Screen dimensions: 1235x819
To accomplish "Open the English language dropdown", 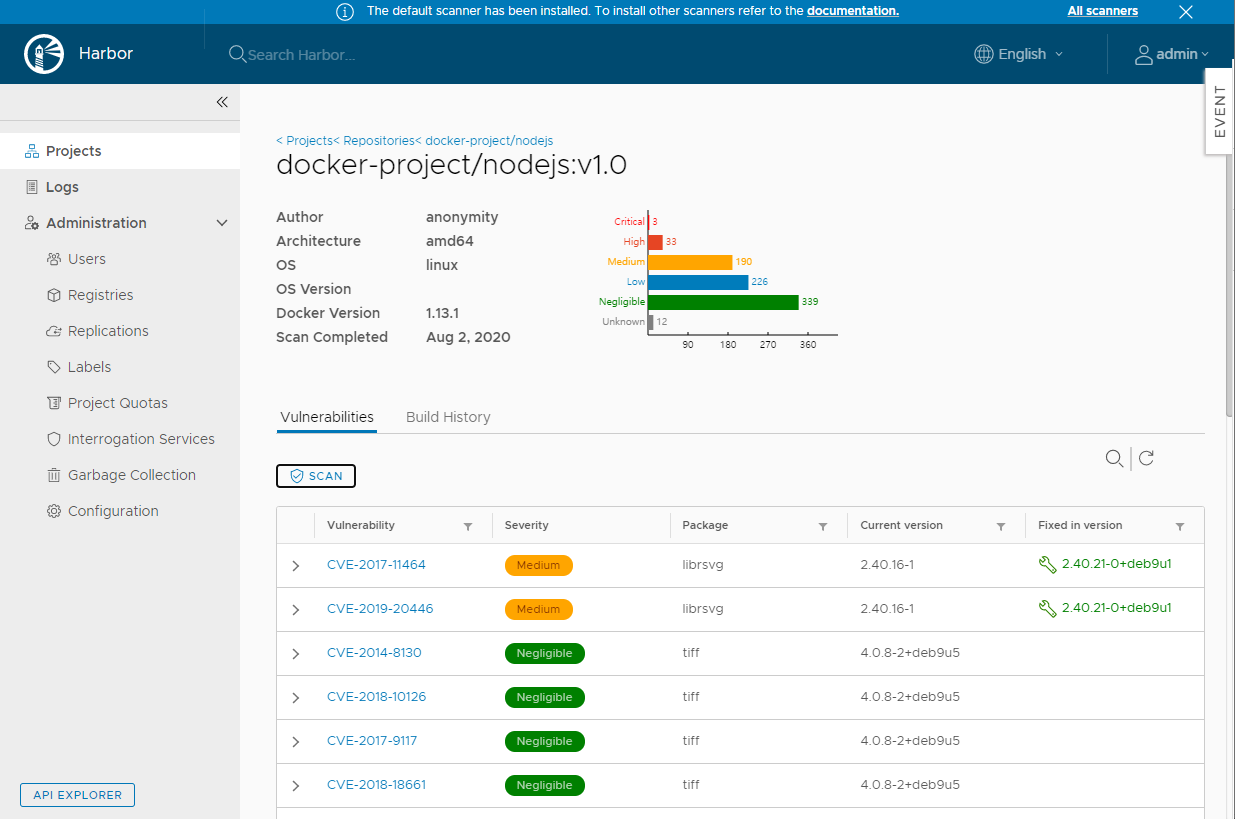I will coord(1019,54).
